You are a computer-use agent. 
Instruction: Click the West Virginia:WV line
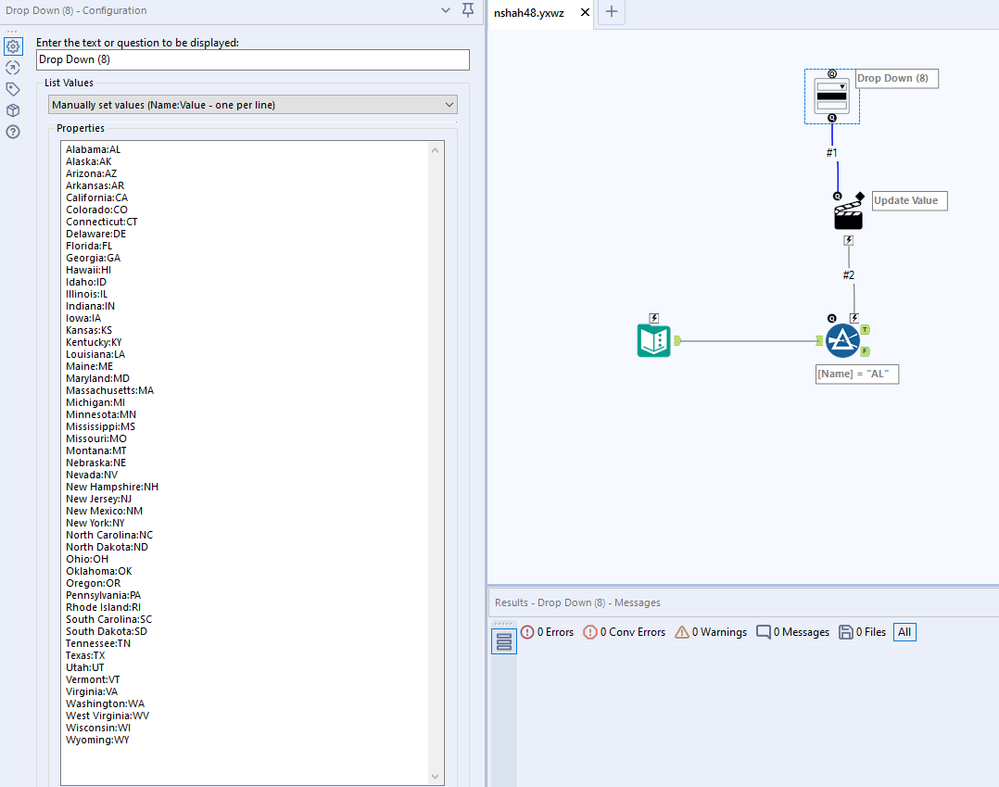pos(108,716)
